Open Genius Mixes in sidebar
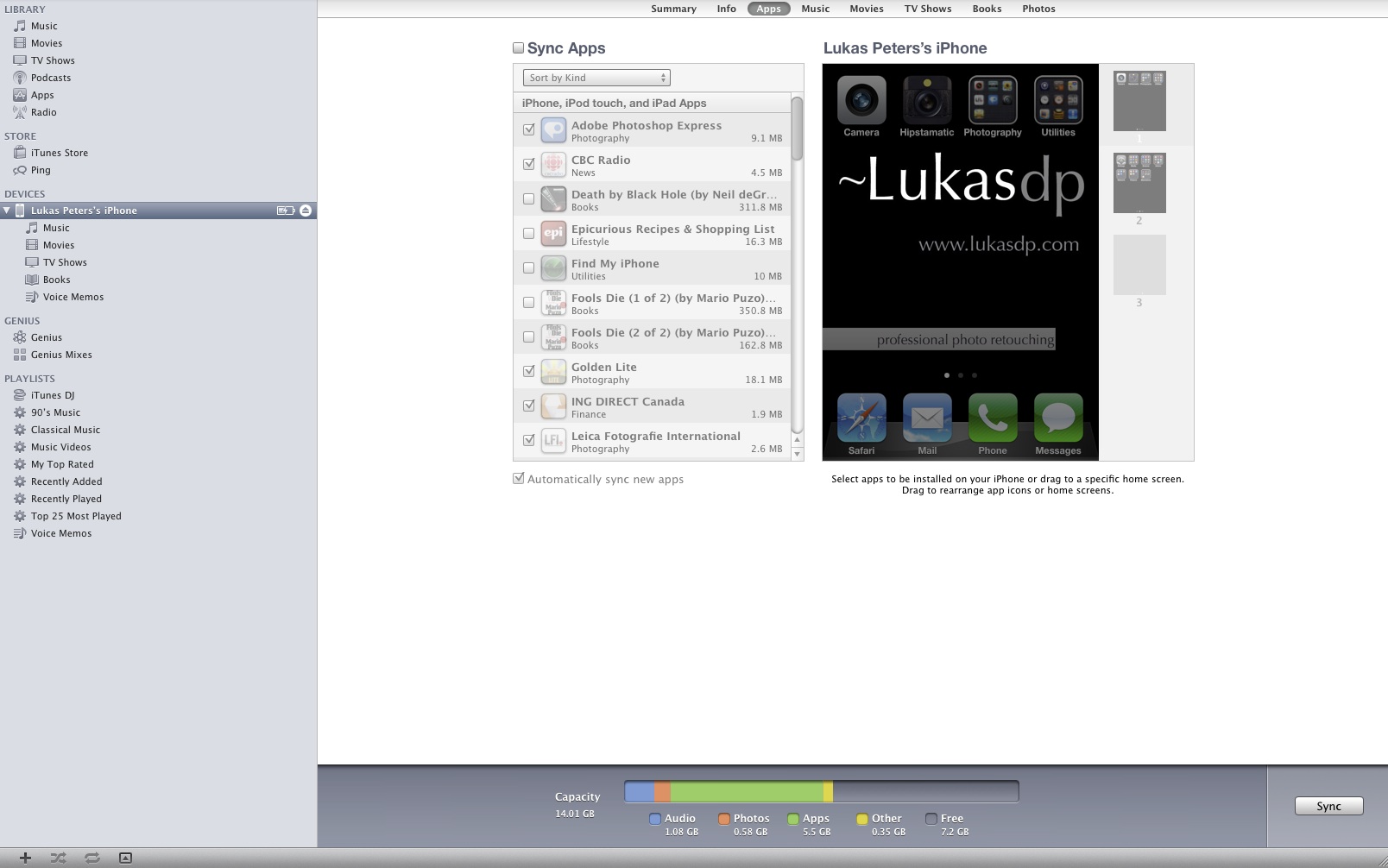 click(61, 355)
